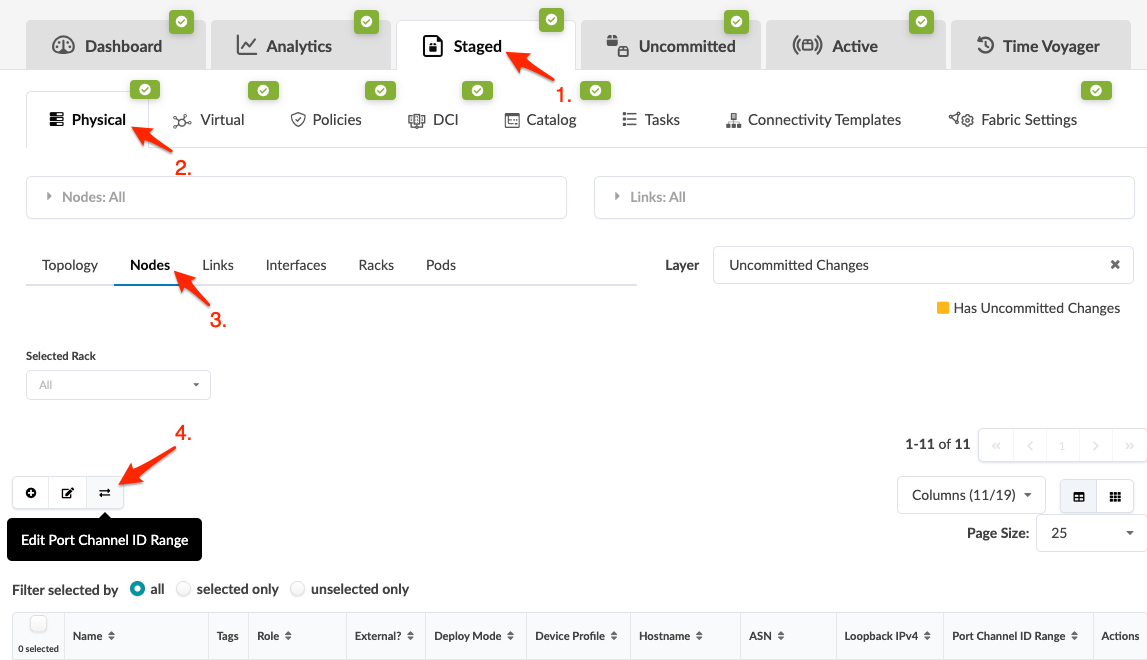Switch to table list view icon

coord(1079,497)
